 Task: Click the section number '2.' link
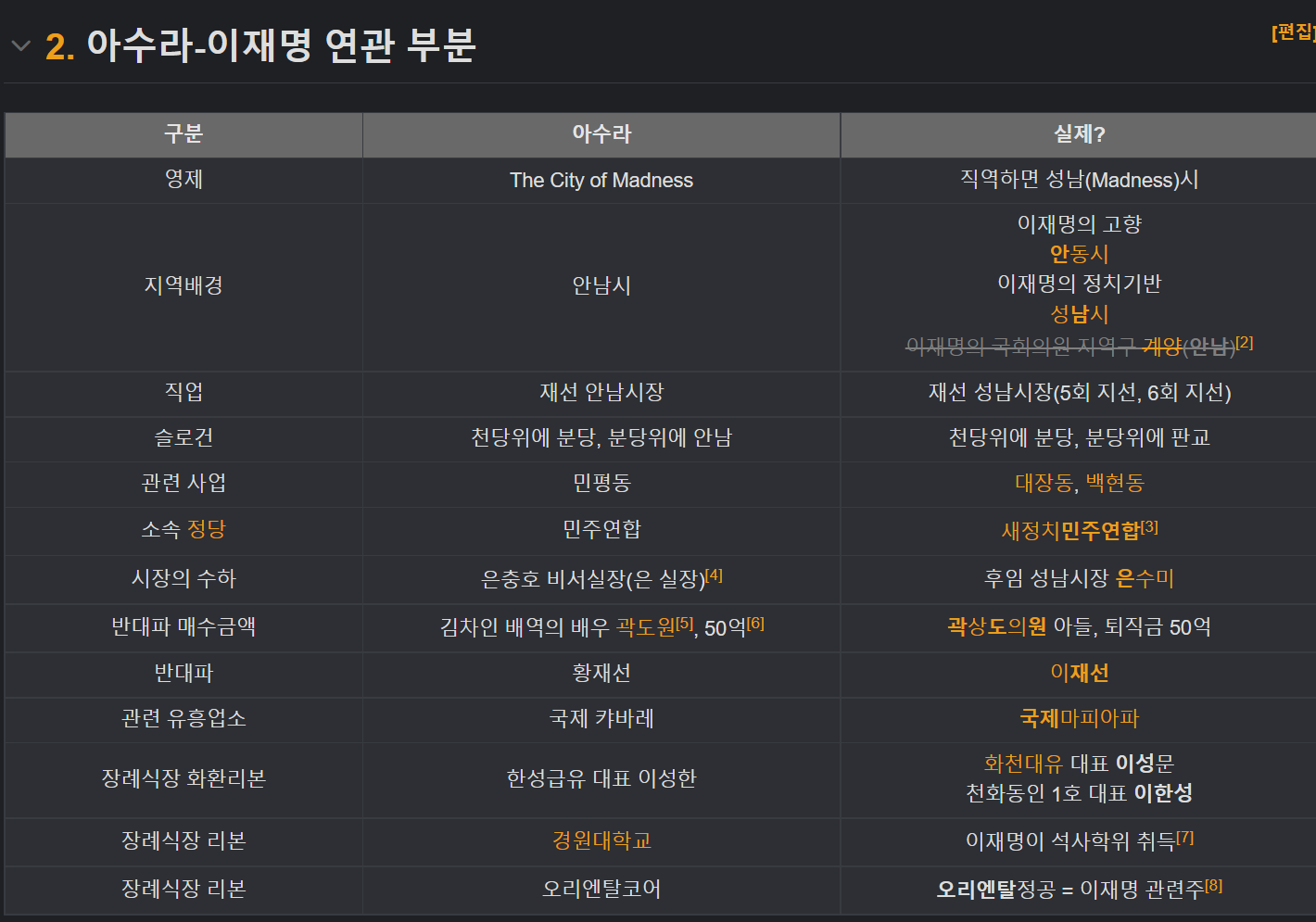60,46
